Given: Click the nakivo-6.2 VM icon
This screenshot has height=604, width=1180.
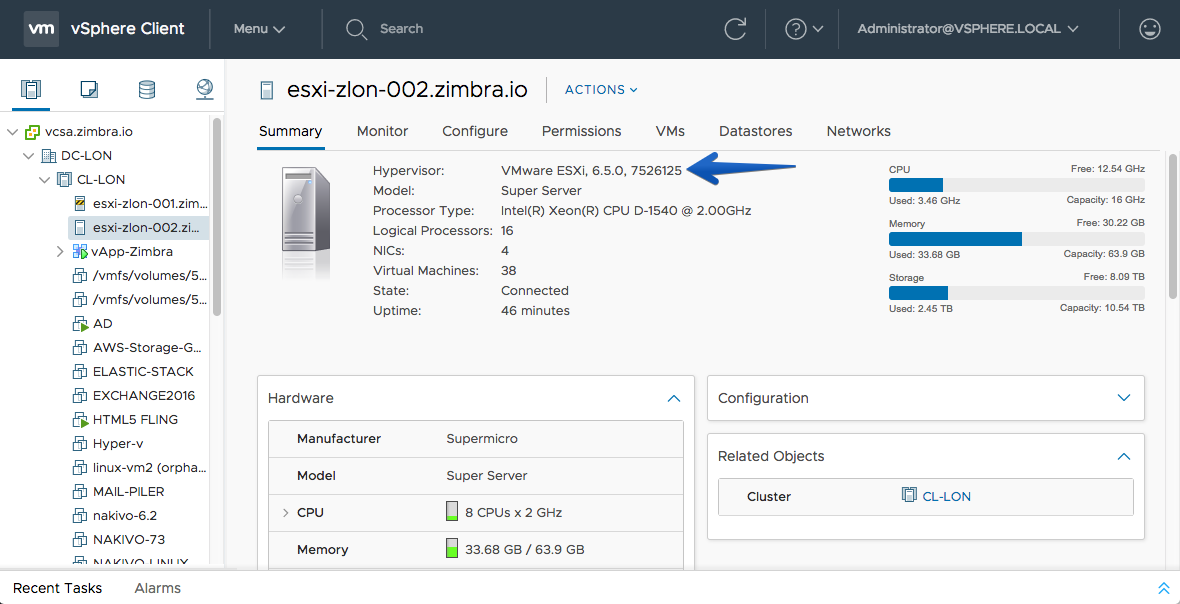Looking at the screenshot, I should (81, 515).
